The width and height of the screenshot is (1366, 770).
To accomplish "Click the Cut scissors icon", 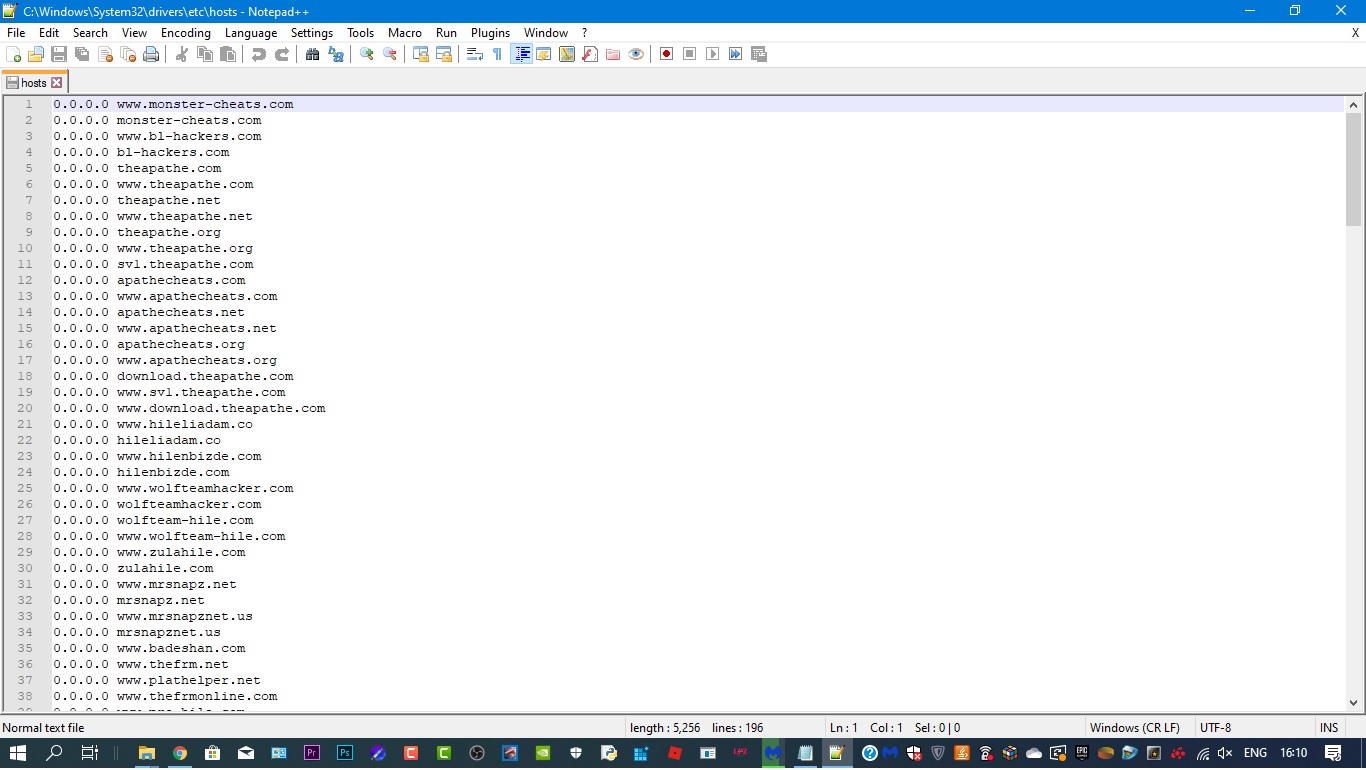I will pos(182,54).
